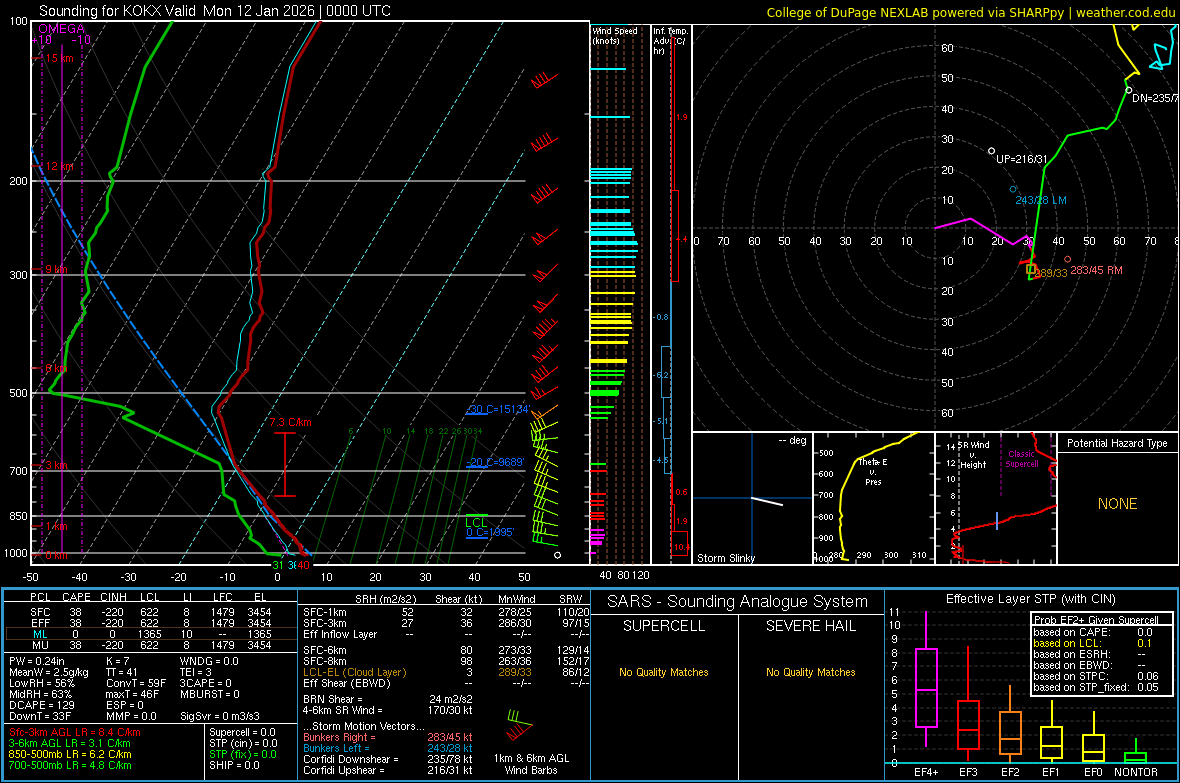Click the Prob EF2+ Given Supercell header

[1096, 620]
